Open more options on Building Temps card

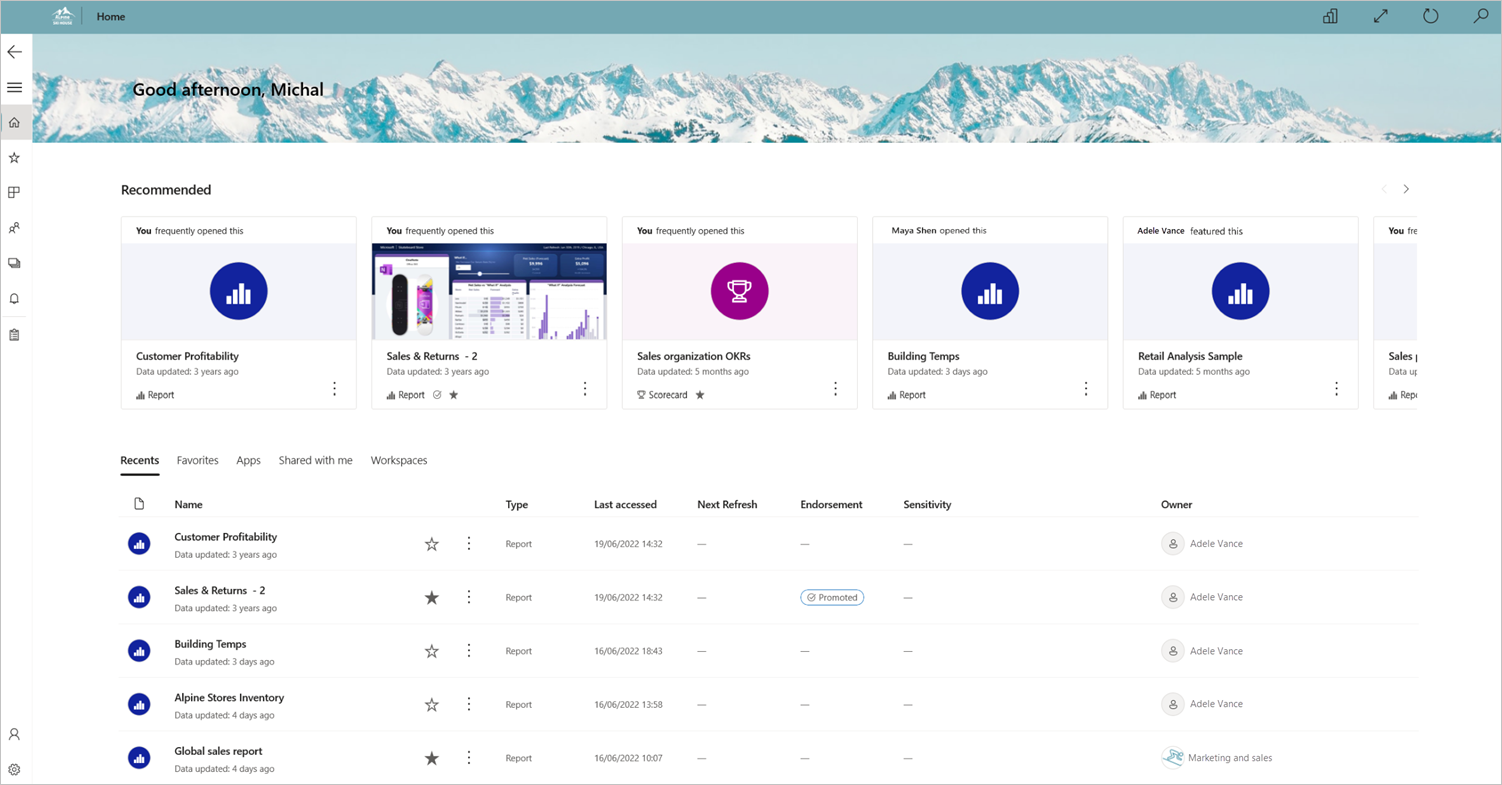pos(1086,389)
